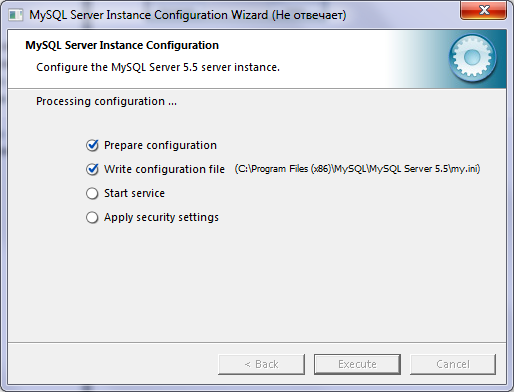Image resolution: width=514 pixels, height=392 pixels.
Task: Select the Apply security settings status circle
Action: [x=92, y=217]
